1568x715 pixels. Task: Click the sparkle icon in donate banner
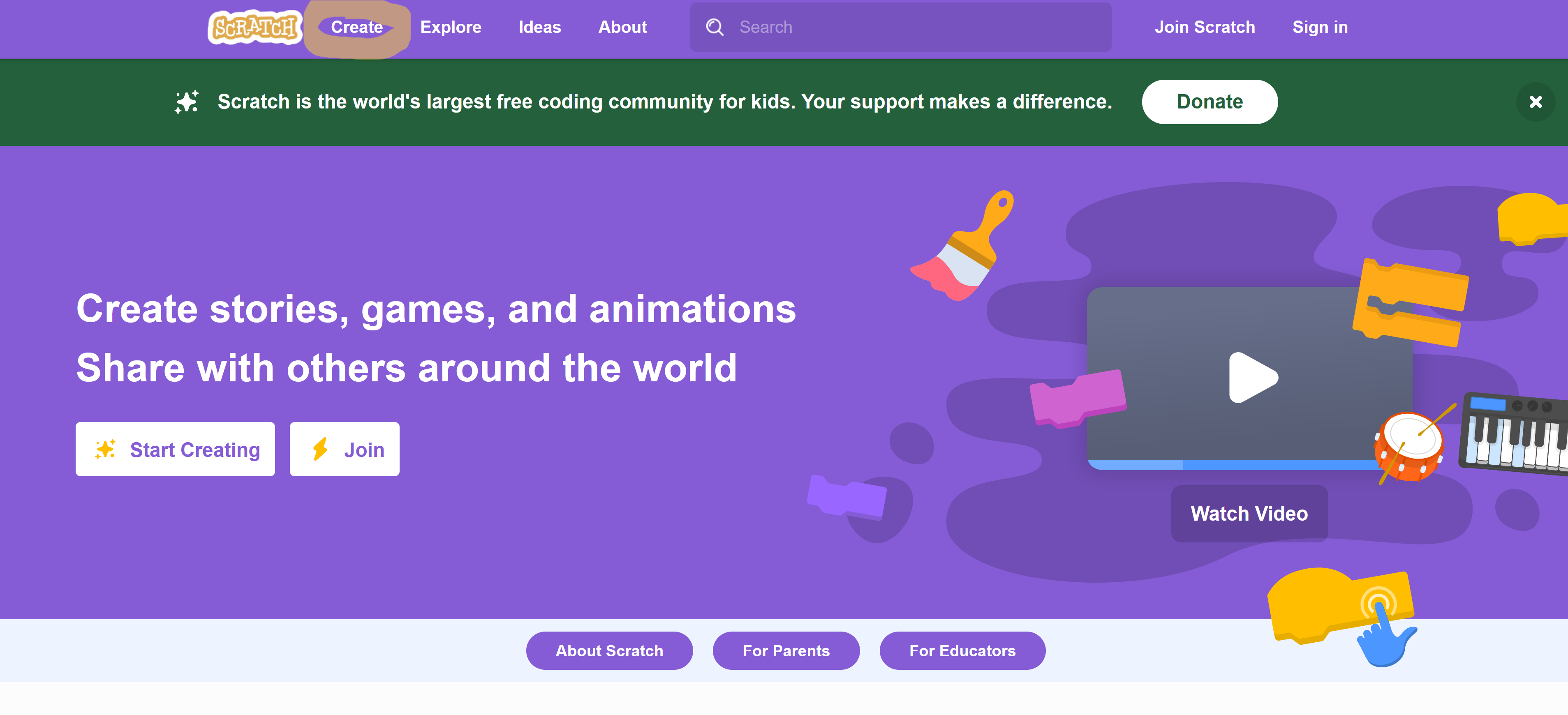point(187,101)
